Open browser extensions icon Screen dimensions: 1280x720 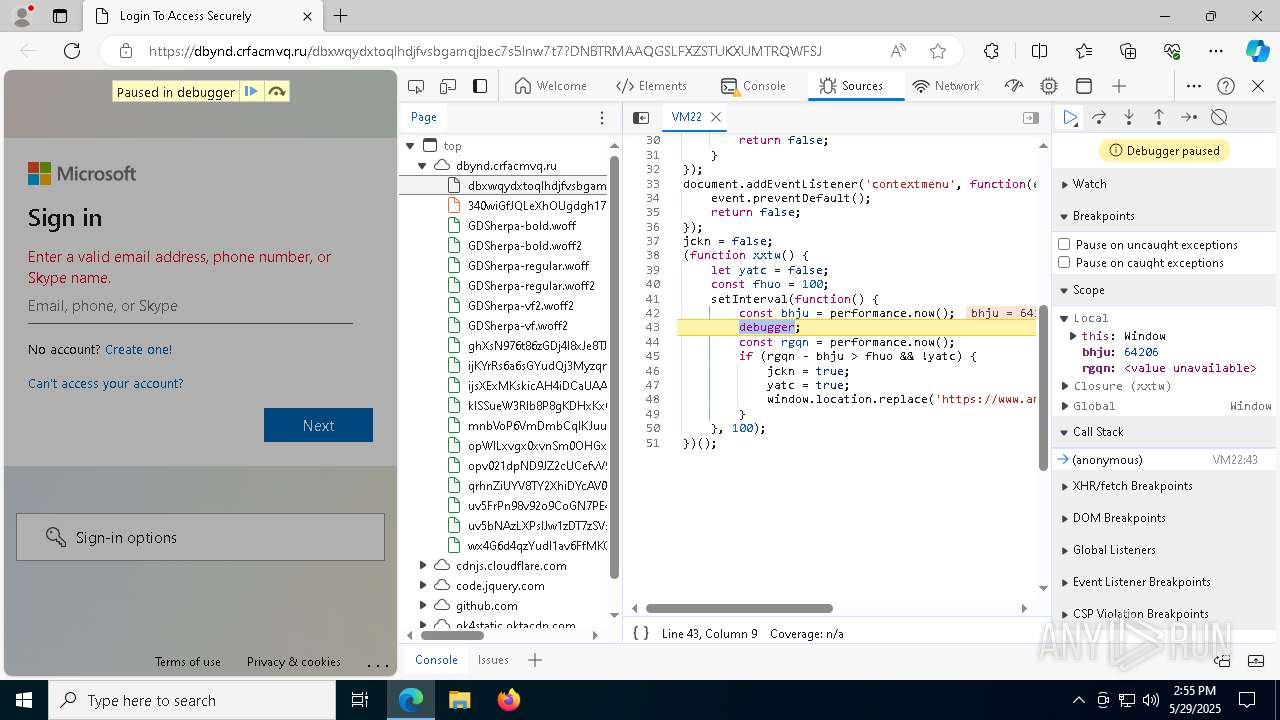991,51
